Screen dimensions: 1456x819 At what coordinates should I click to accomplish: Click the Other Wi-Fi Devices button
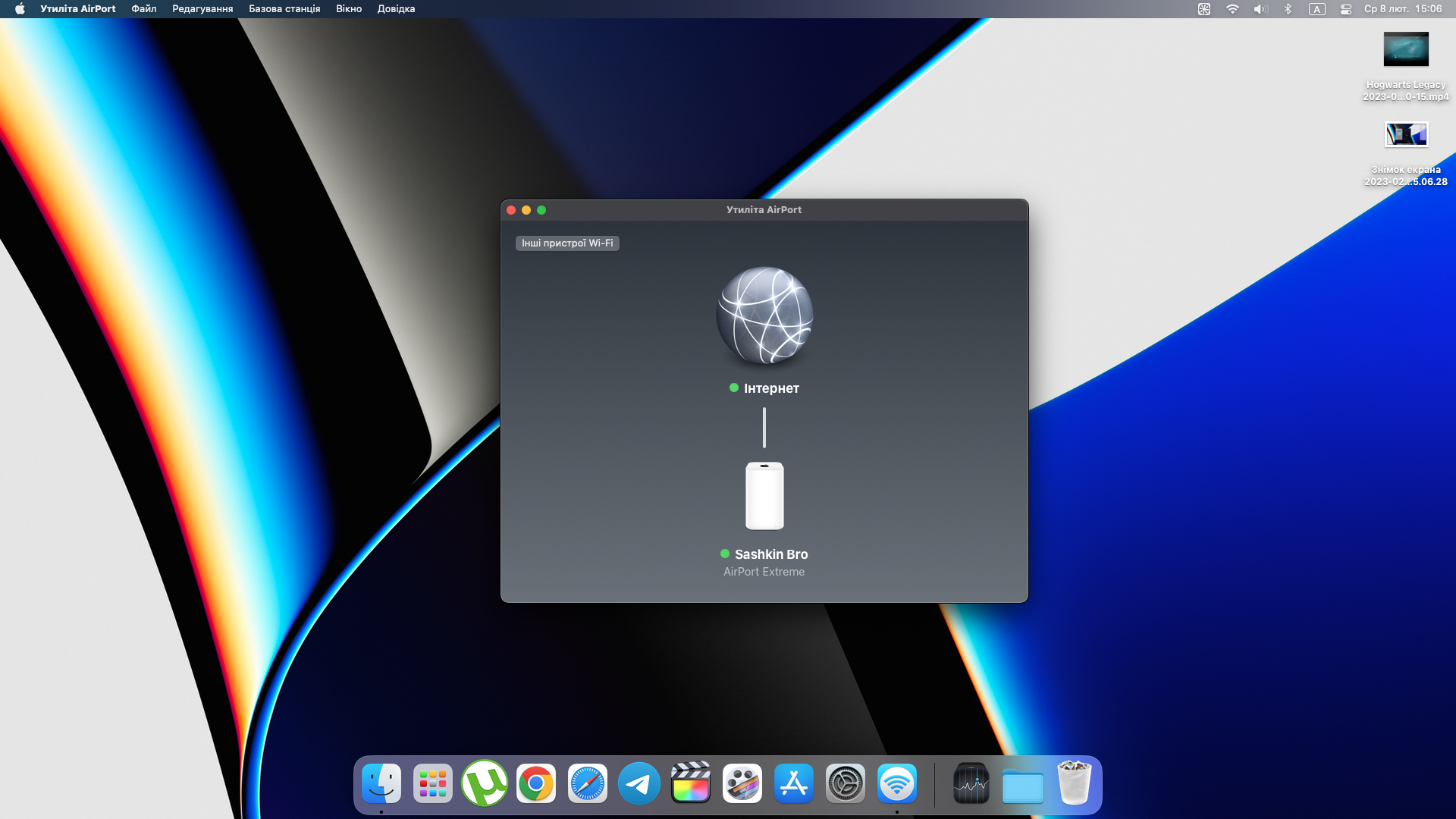pyautogui.click(x=567, y=243)
